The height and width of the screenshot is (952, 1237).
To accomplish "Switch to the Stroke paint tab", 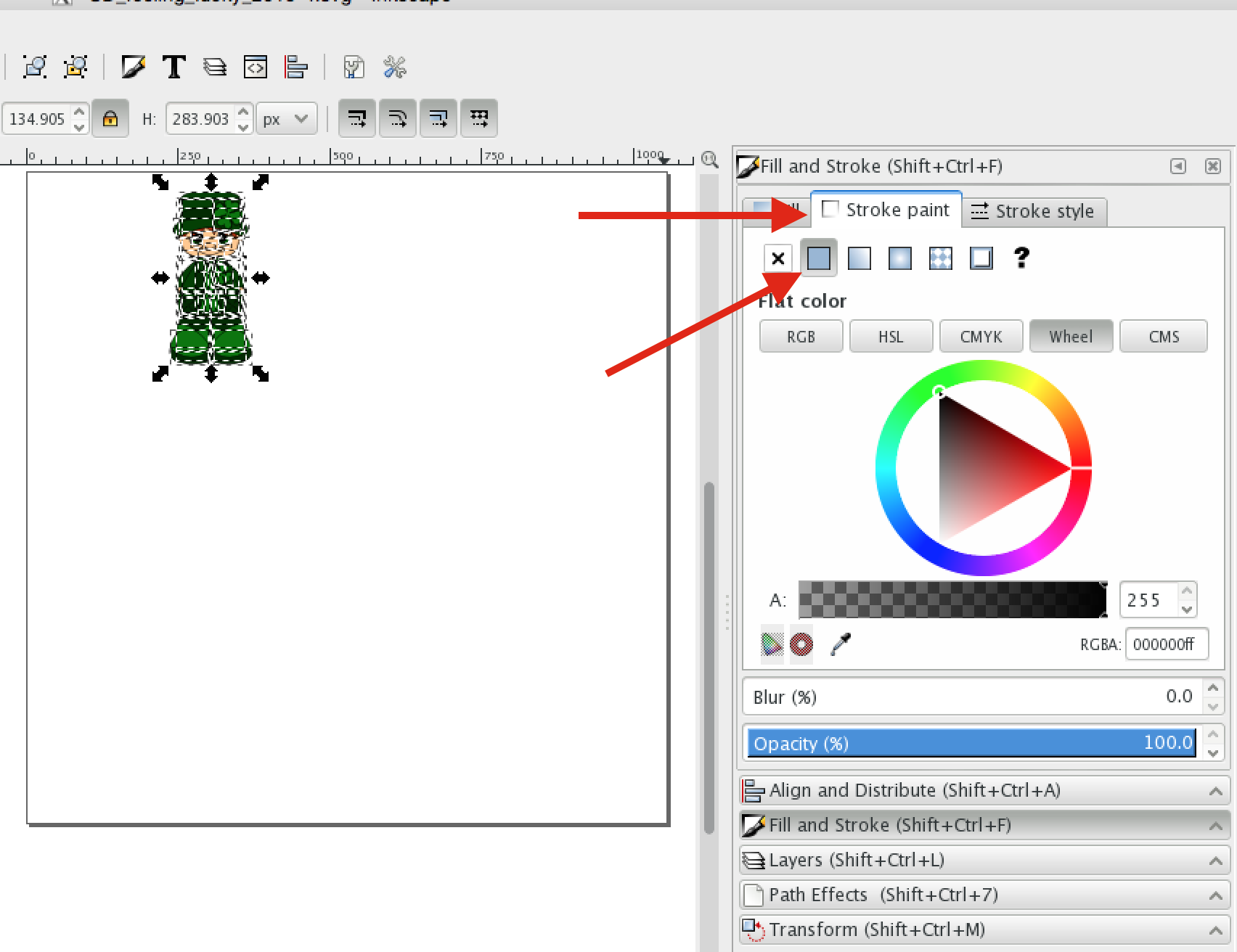I will tap(886, 210).
